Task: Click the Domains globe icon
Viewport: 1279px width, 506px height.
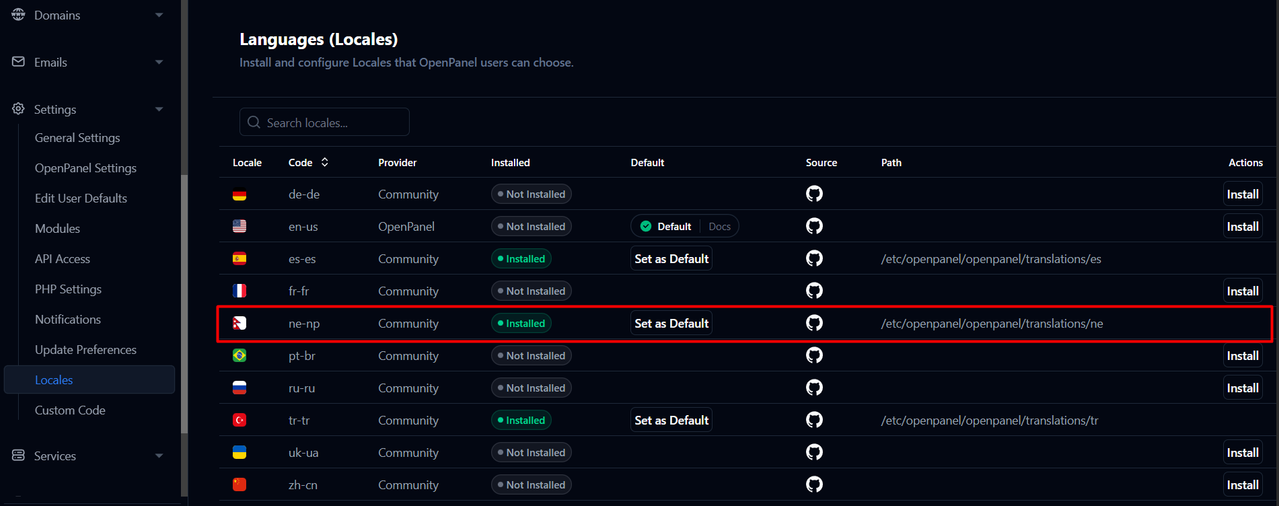Action: click(18, 15)
